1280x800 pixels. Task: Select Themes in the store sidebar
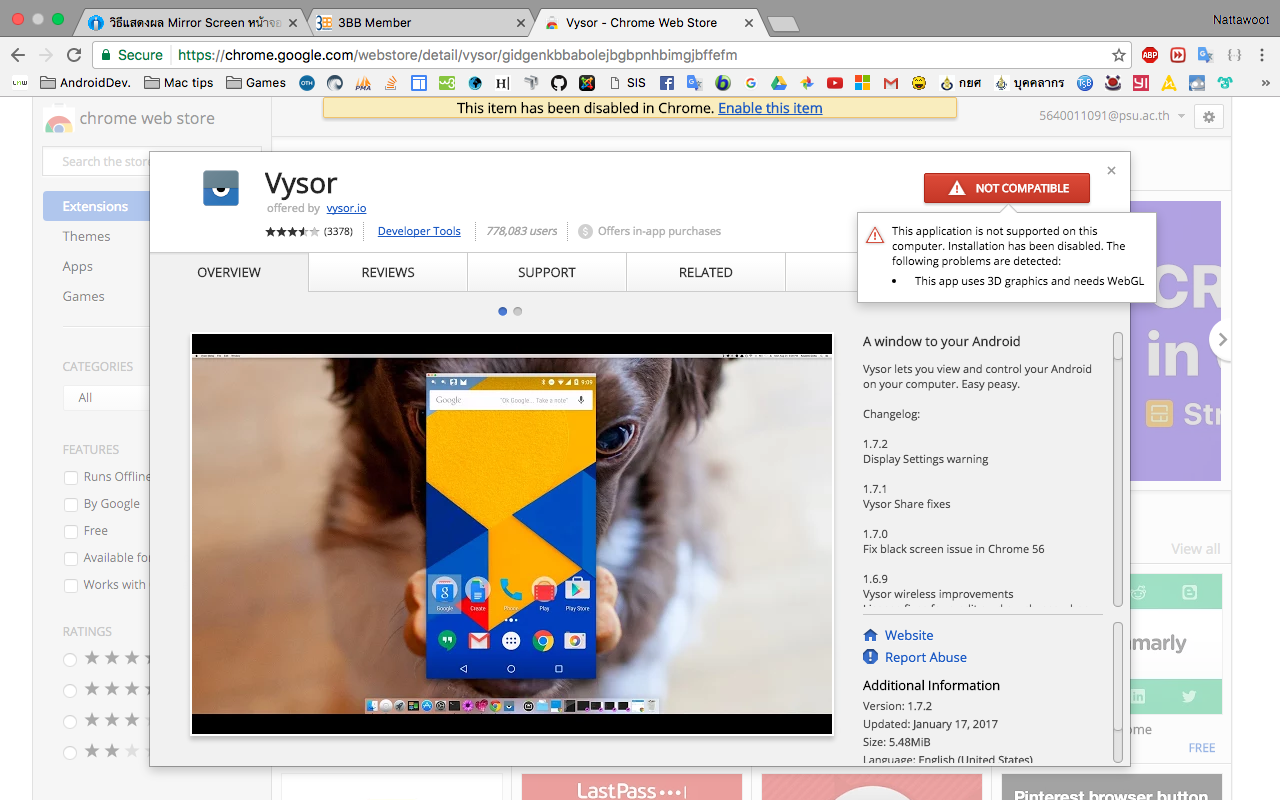[x=86, y=236]
